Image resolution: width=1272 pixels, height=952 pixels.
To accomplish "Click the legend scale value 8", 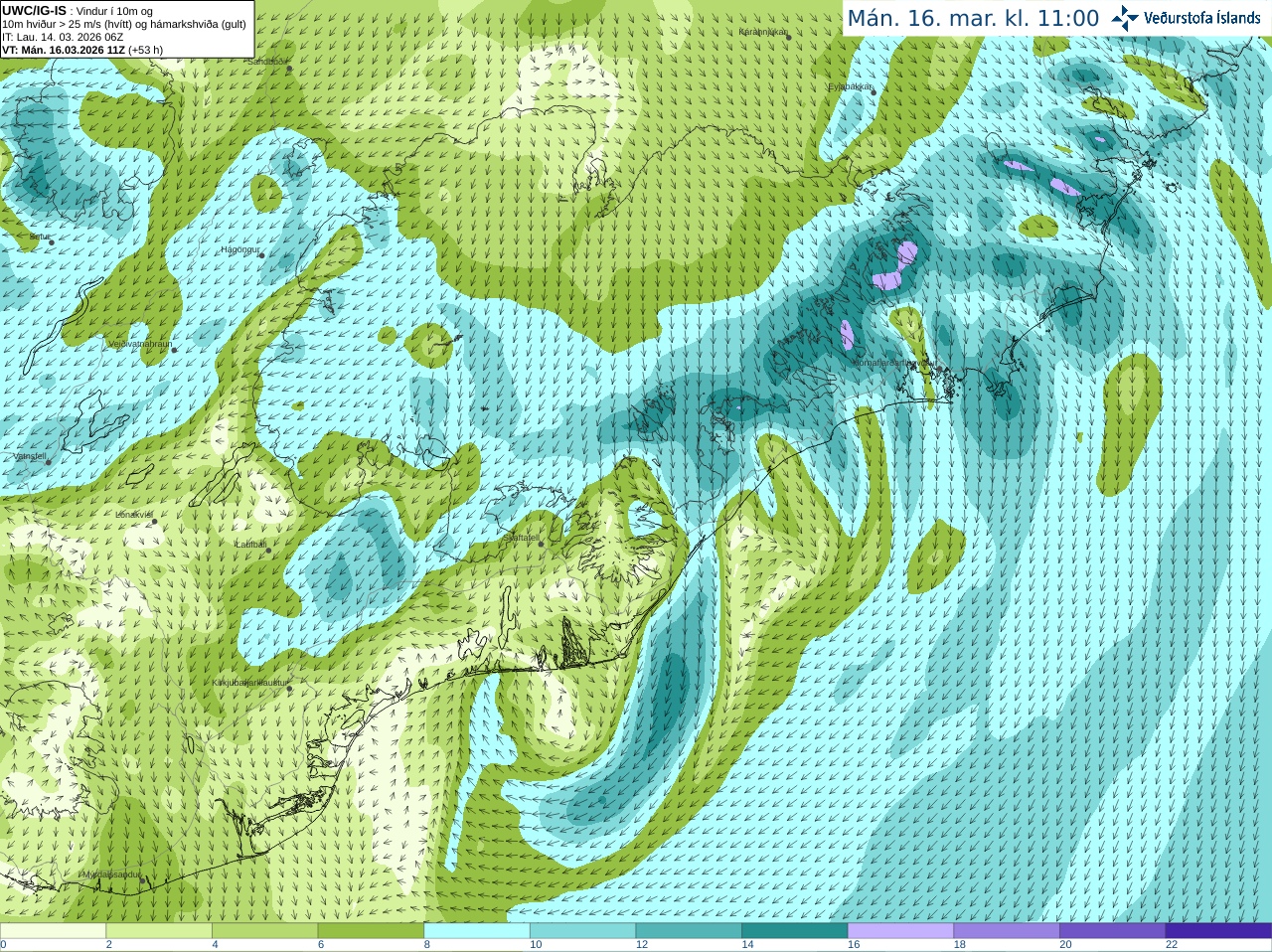I will [427, 945].
